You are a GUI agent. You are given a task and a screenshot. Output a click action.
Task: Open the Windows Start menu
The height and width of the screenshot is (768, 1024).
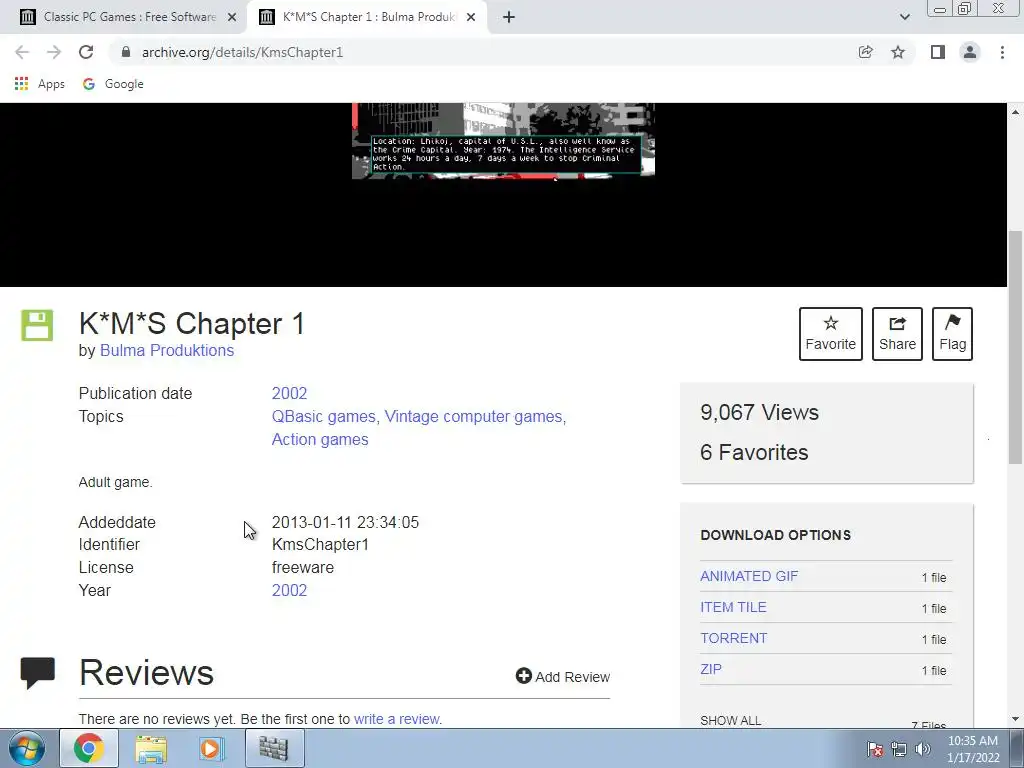pos(27,748)
